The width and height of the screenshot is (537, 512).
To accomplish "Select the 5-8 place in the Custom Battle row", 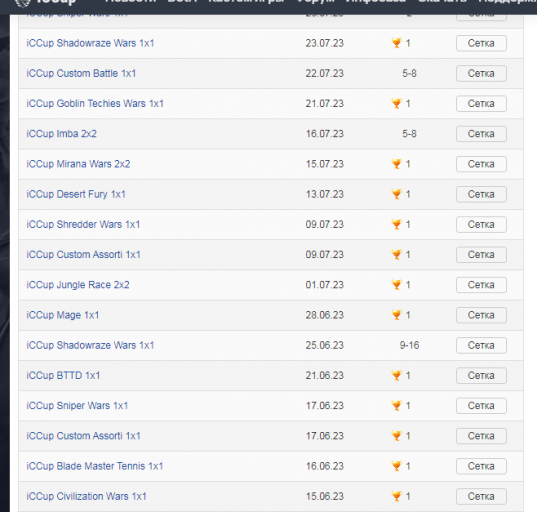I will click(409, 73).
